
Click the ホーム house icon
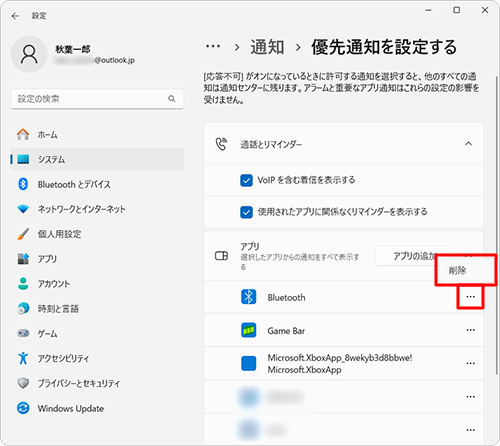coord(23,134)
